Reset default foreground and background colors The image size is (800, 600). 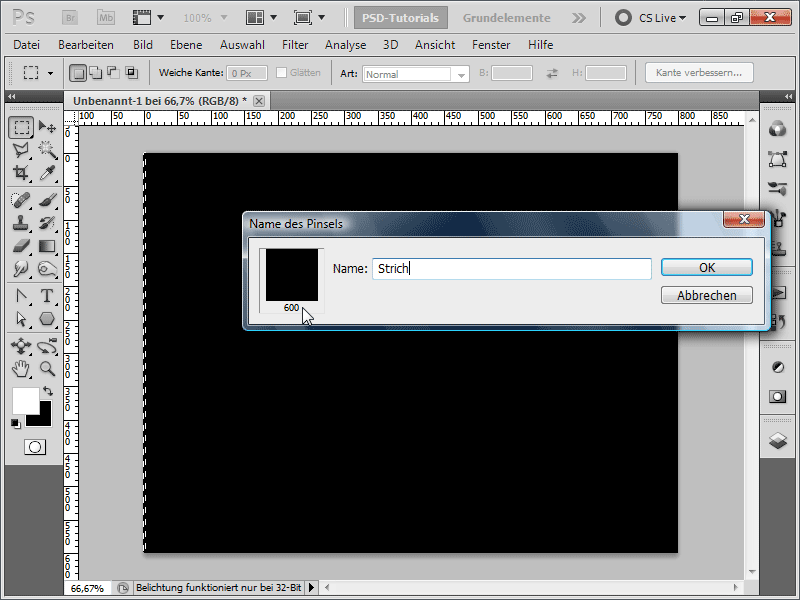16,423
